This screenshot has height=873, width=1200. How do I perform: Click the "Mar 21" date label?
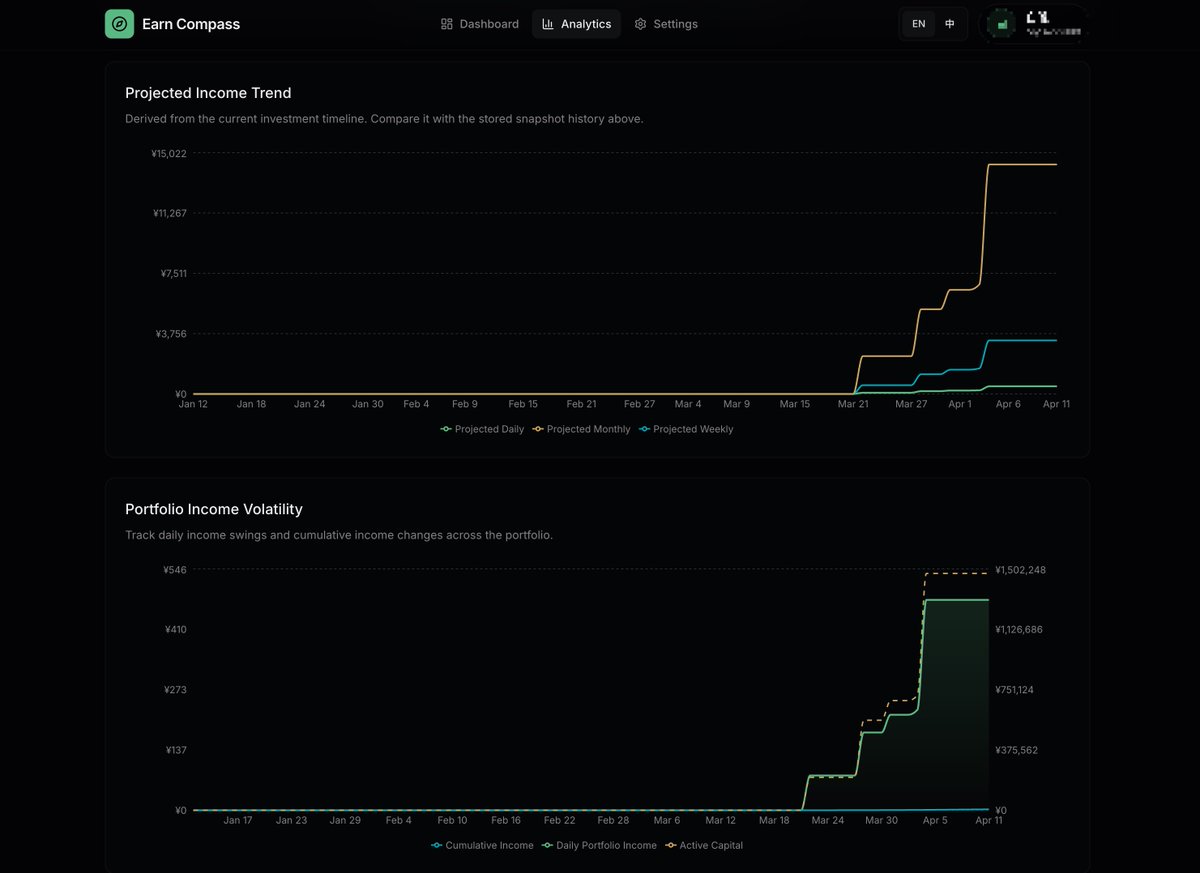click(x=853, y=404)
